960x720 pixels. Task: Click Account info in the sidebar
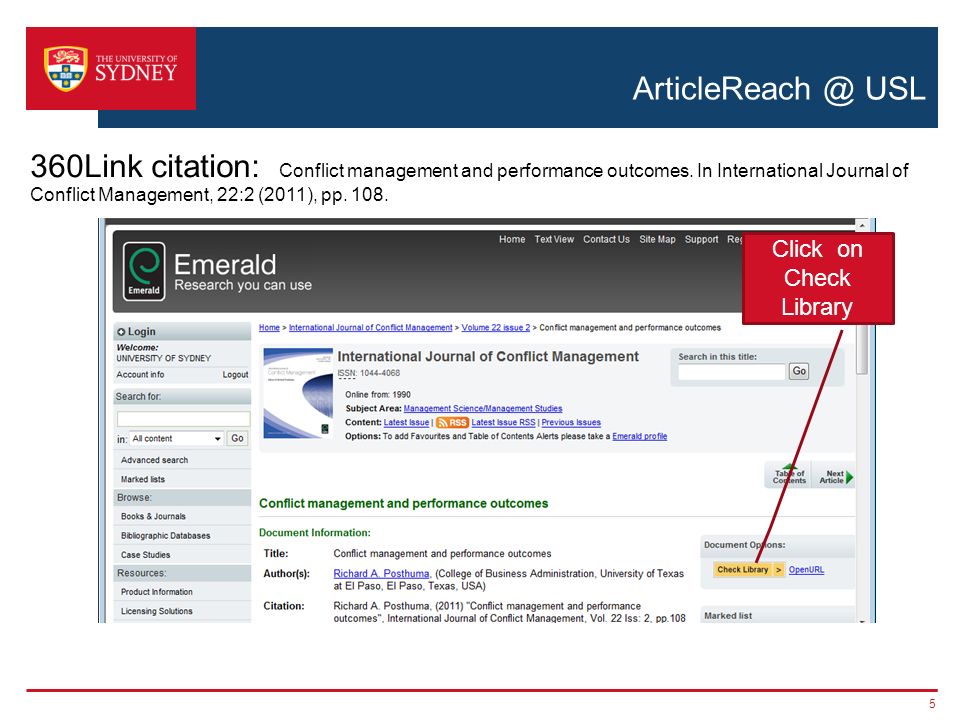pyautogui.click(x=140, y=374)
